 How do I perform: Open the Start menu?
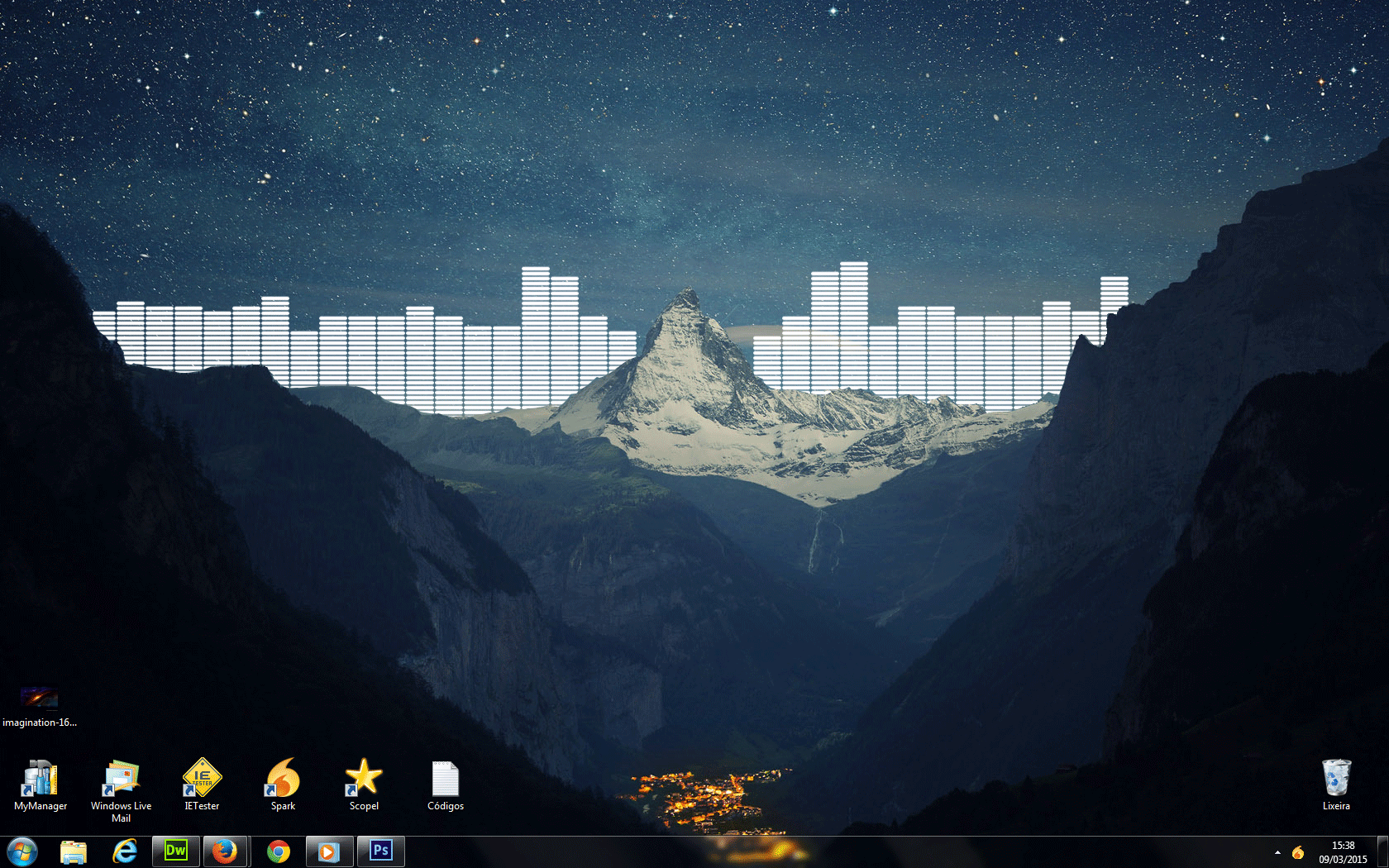pyautogui.click(x=21, y=851)
